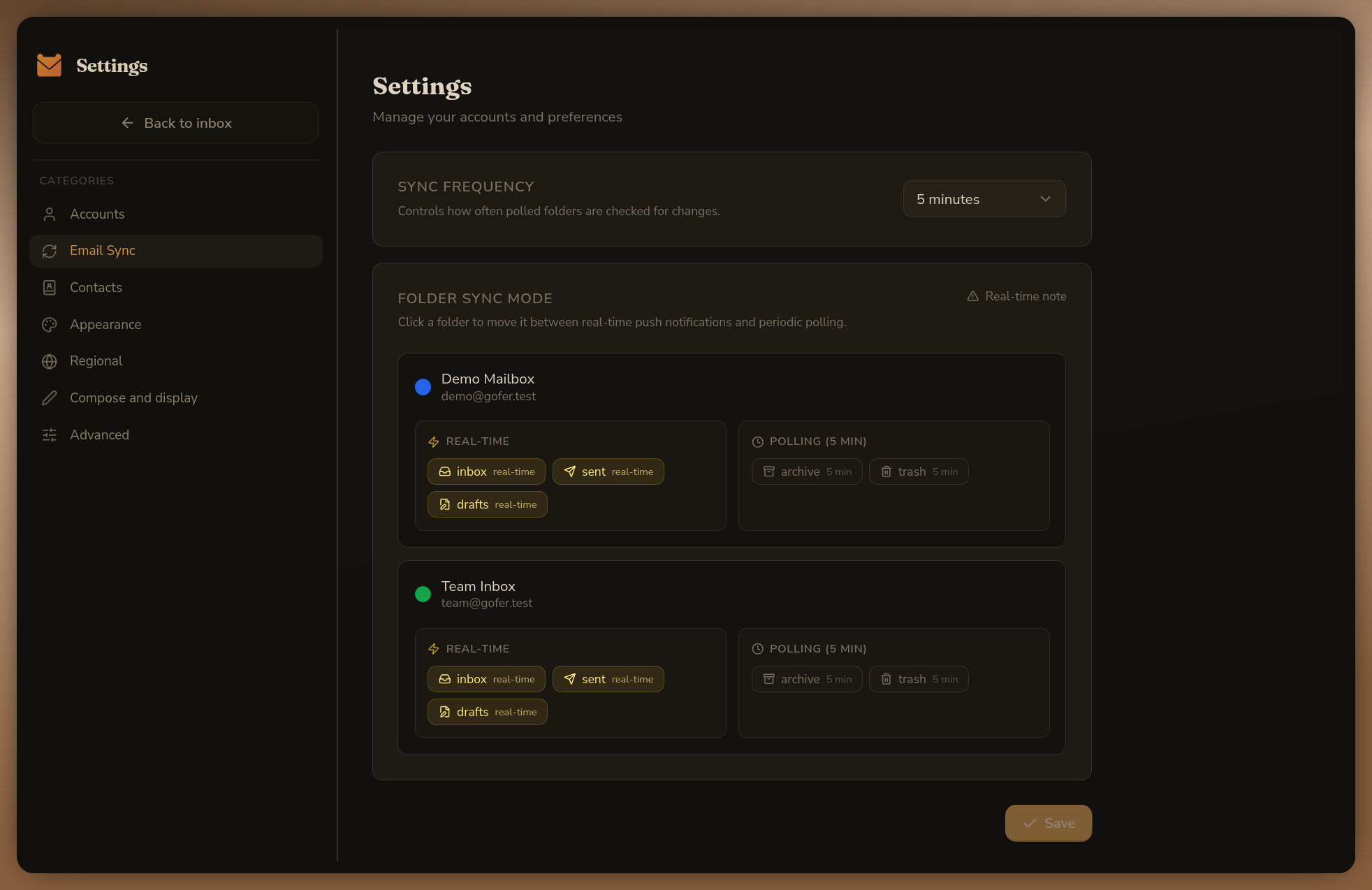Click the lightning bolt icon in Team Inbox
Image resolution: width=1372 pixels, height=890 pixels.
click(433, 649)
